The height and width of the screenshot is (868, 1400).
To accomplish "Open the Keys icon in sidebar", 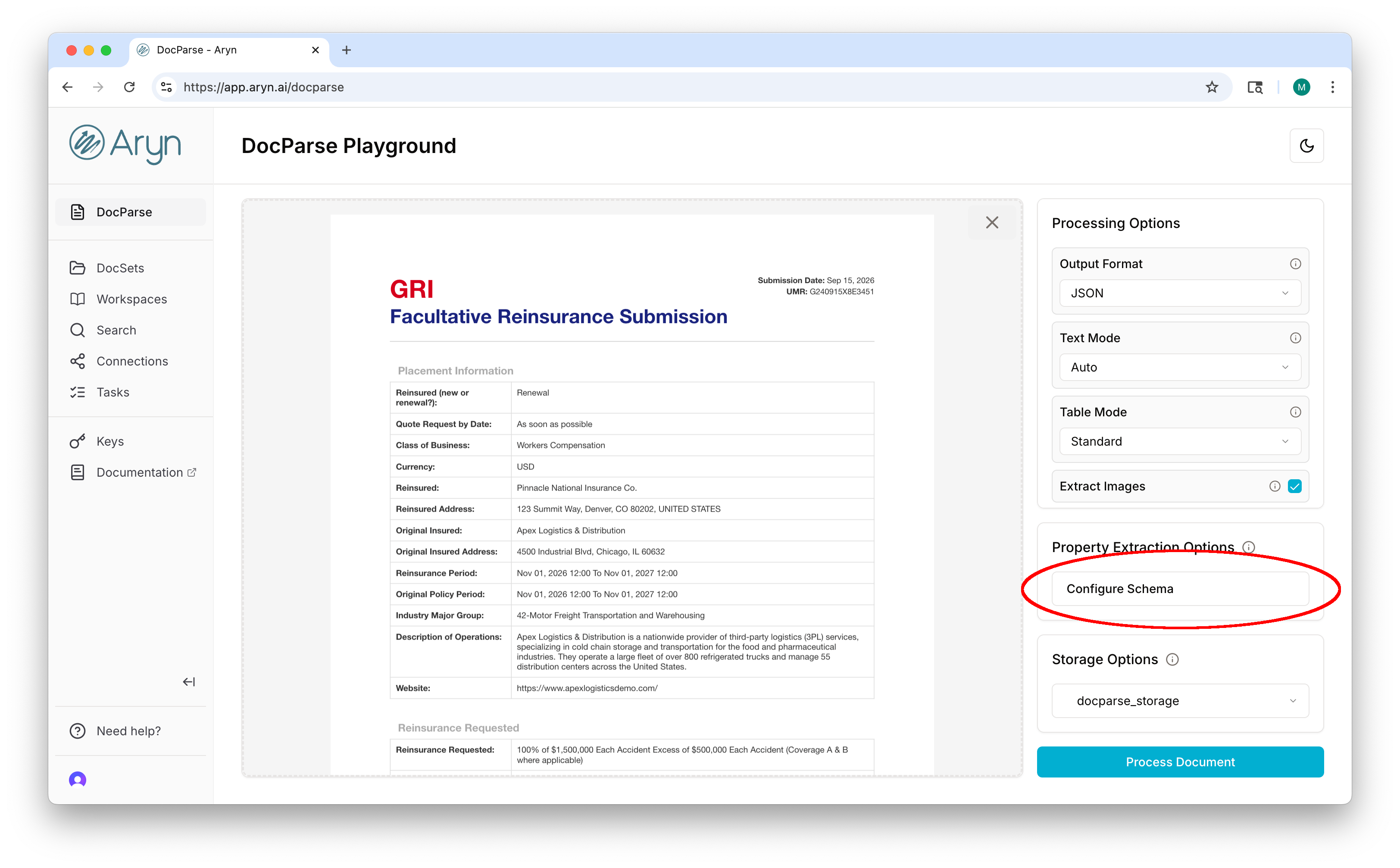I will pyautogui.click(x=78, y=441).
